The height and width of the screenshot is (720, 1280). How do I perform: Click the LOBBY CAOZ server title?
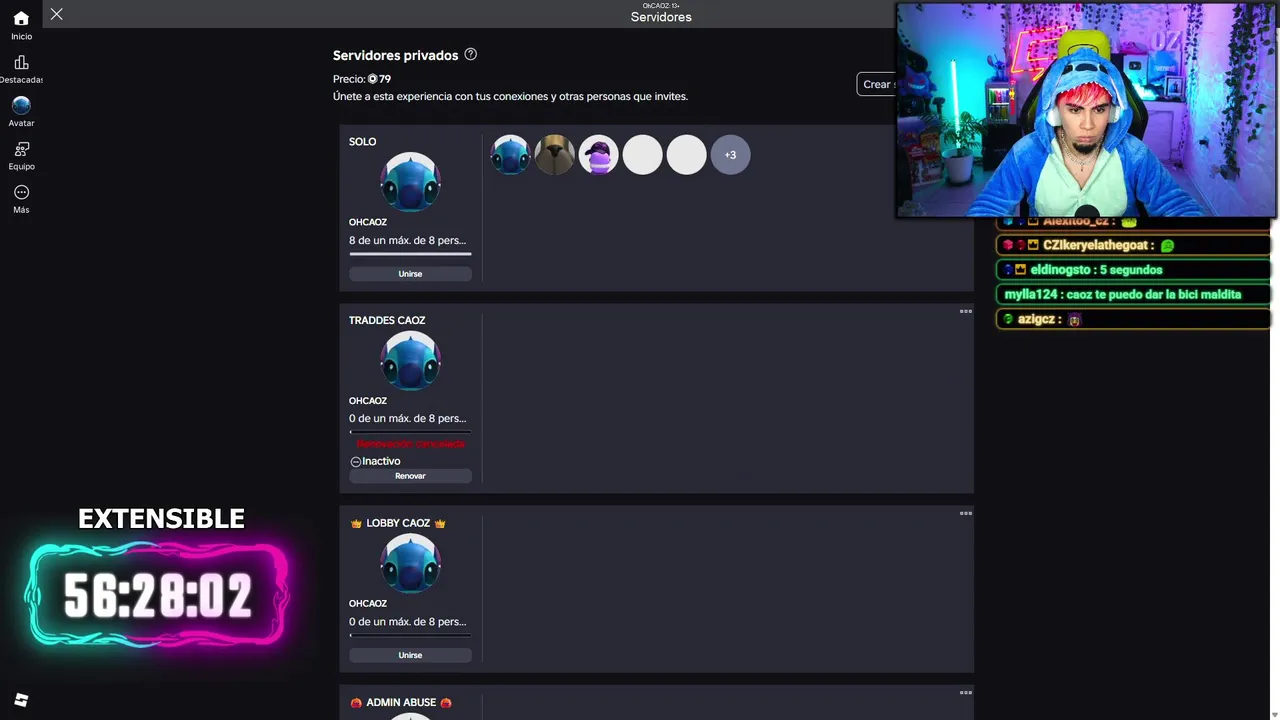click(398, 523)
